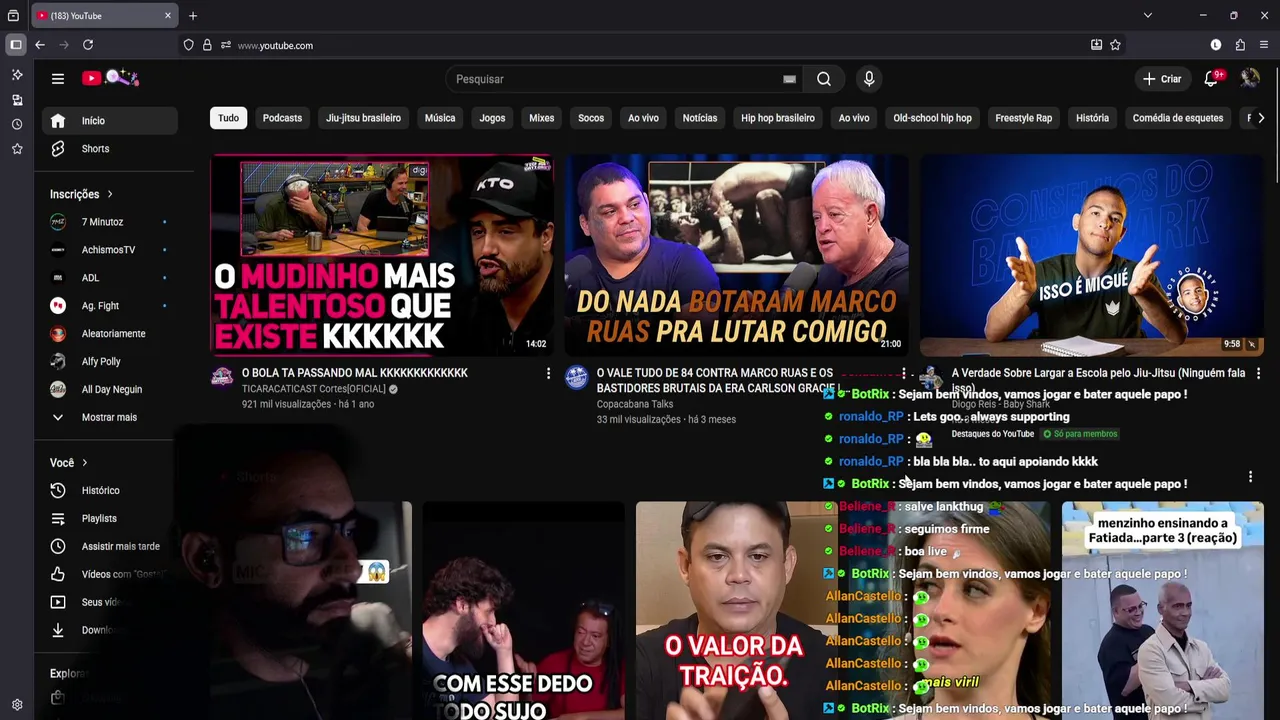Go to Início in sidebar
Viewport: 1280px width, 720px height.
(110, 121)
